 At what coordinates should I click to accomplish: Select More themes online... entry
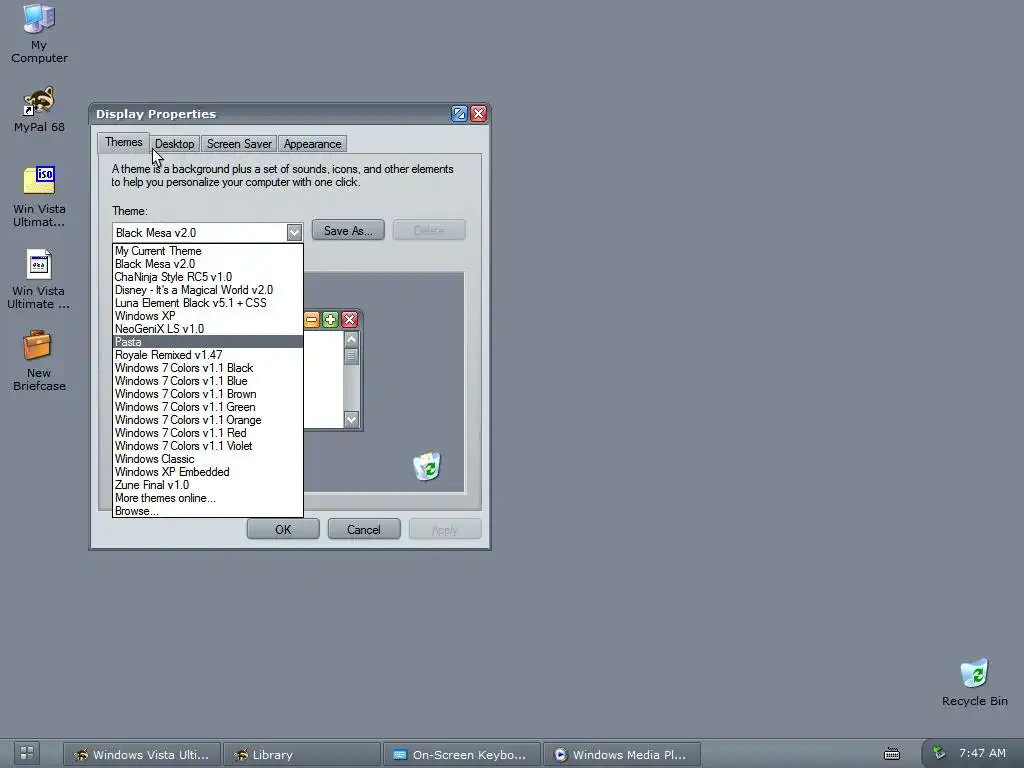208,498
